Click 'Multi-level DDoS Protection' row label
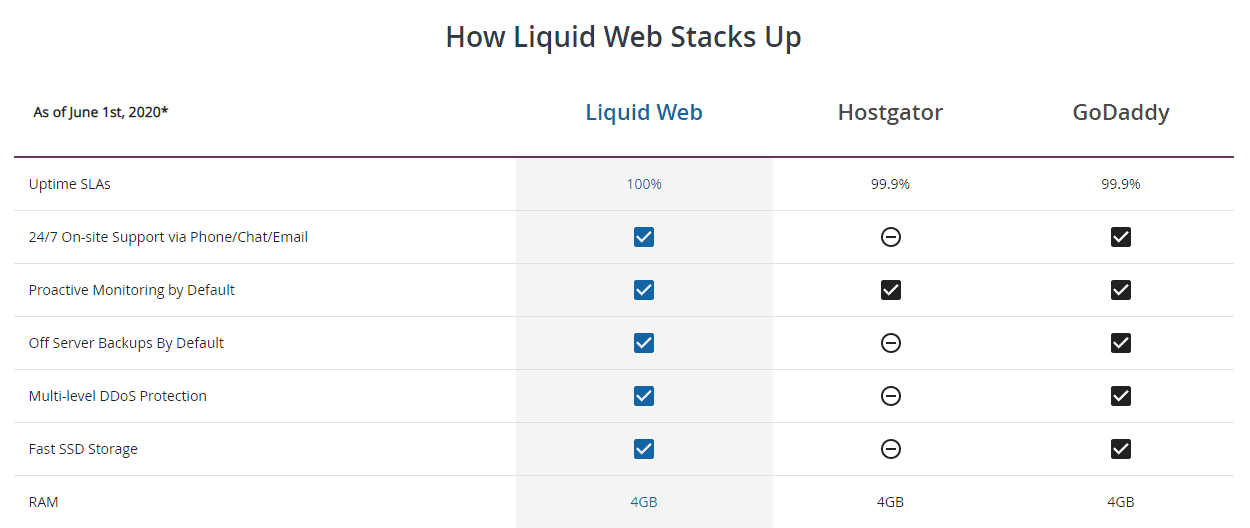Screen dimensions: 1250x528 coord(118,396)
